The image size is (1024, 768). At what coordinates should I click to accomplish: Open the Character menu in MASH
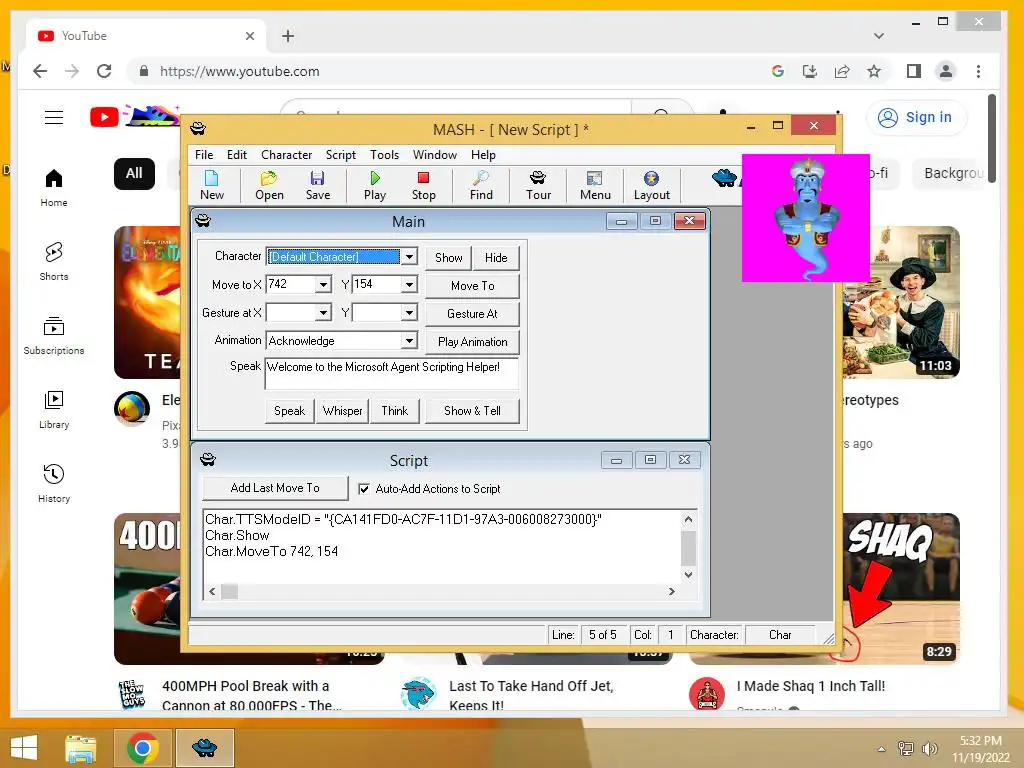pos(286,155)
